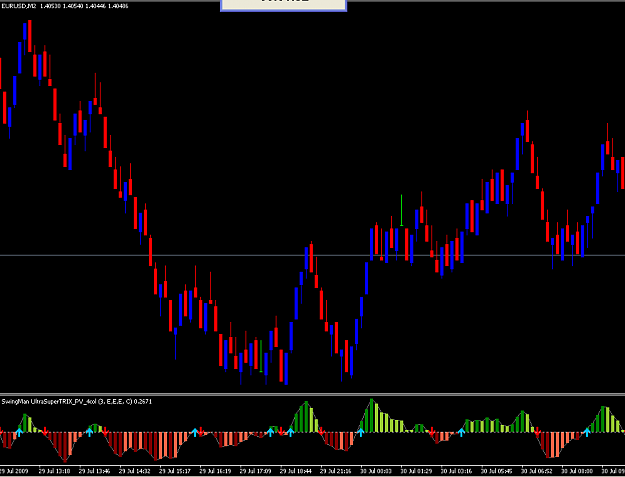Click the 29 Jul 13:46 time label
Viewport: 625px width, 477px height.
click(x=94, y=471)
